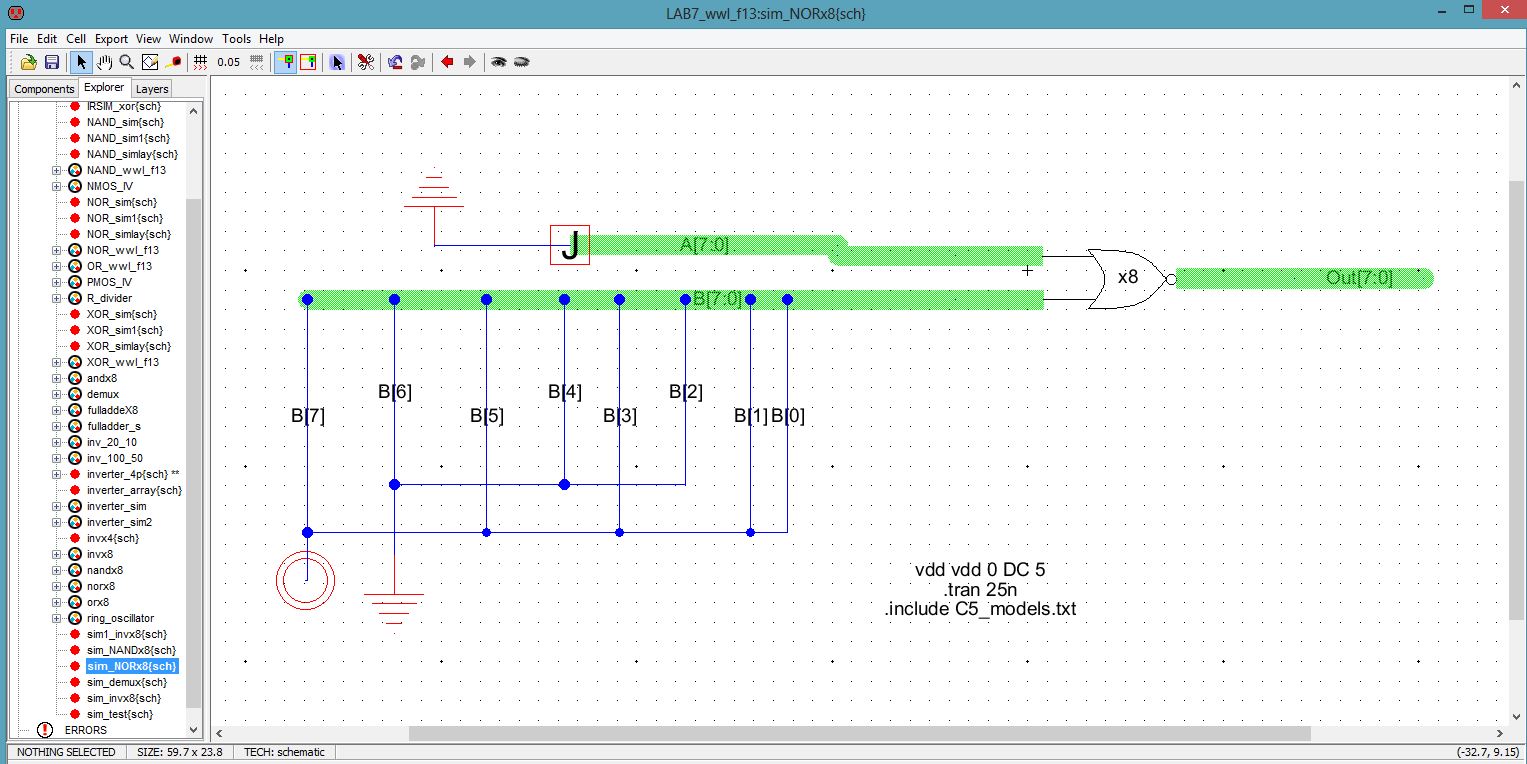Click ERRORS entry at the explorer bottom
The image size is (1527, 764).
85,730
